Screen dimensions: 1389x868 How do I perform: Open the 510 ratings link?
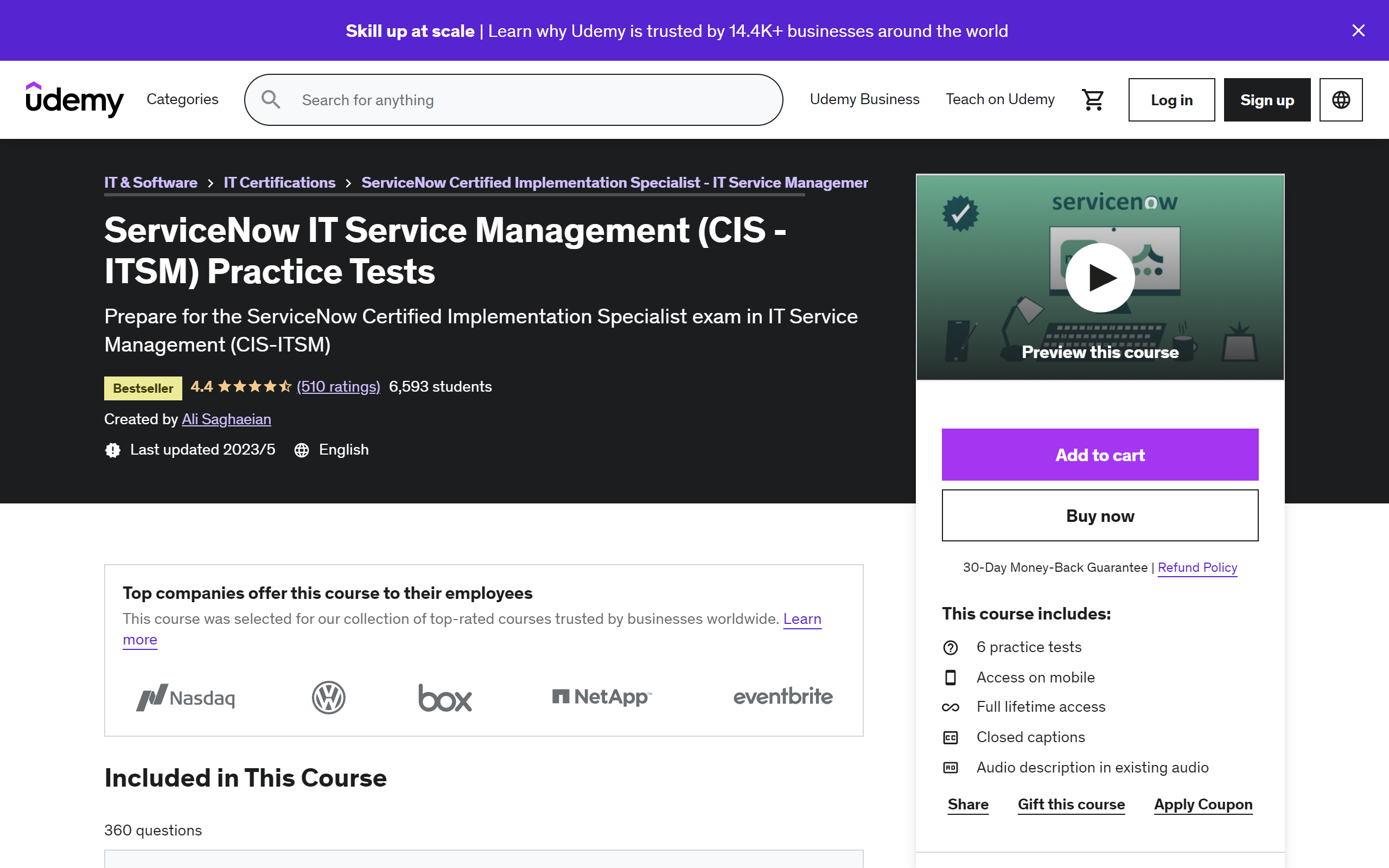click(x=338, y=386)
